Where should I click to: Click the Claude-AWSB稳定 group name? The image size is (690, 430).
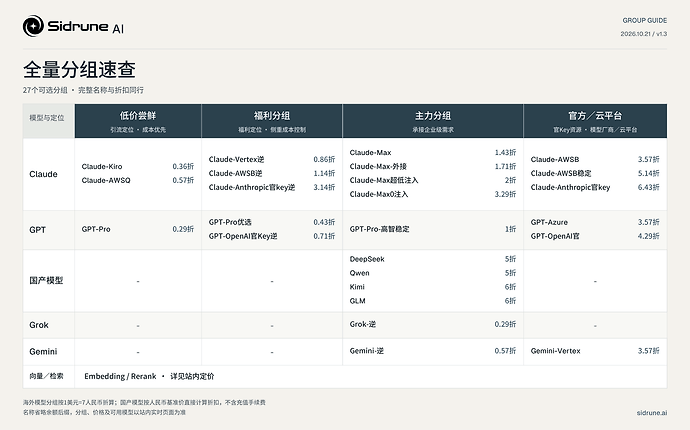[561, 173]
